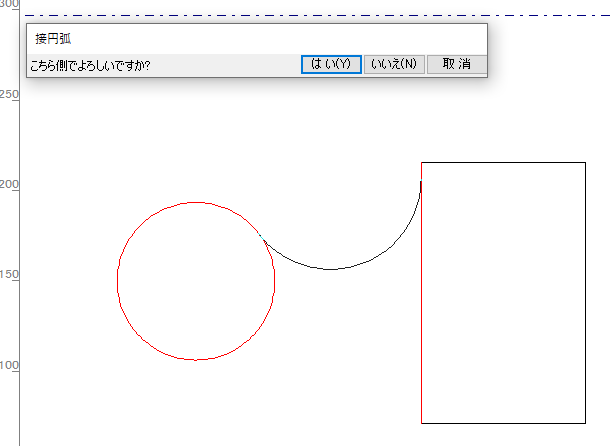Select the dashed blue horizontal line
Viewport: 615px width, 446px height.
tap(318, 15)
